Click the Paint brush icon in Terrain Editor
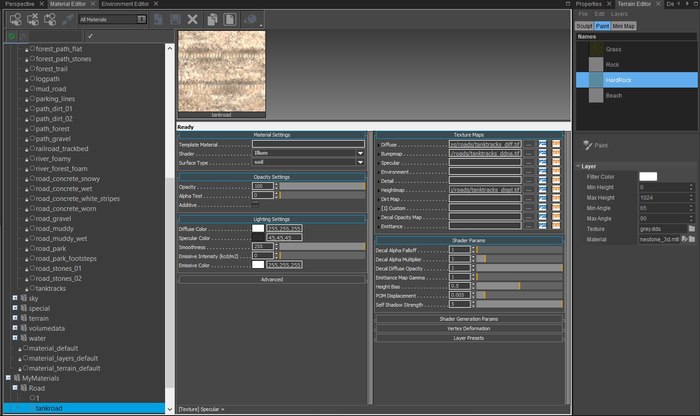Viewport: 700px width, 416px height. (x=586, y=145)
